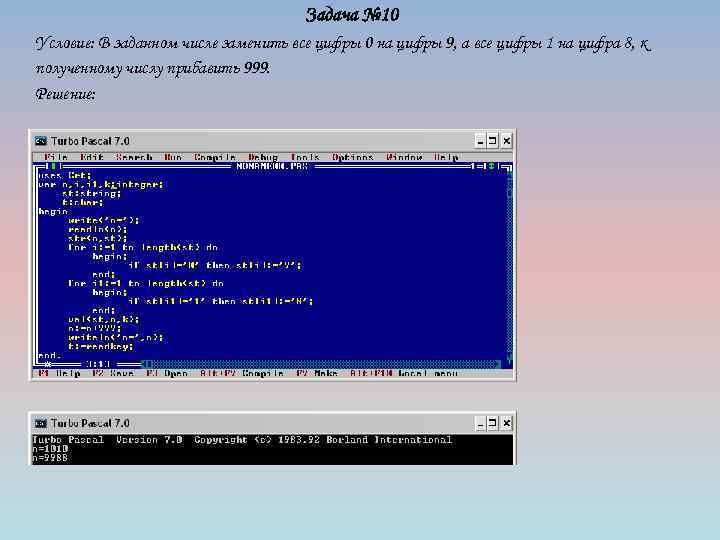
Task: Click the 'readln(n);' line
Action: click(97, 229)
